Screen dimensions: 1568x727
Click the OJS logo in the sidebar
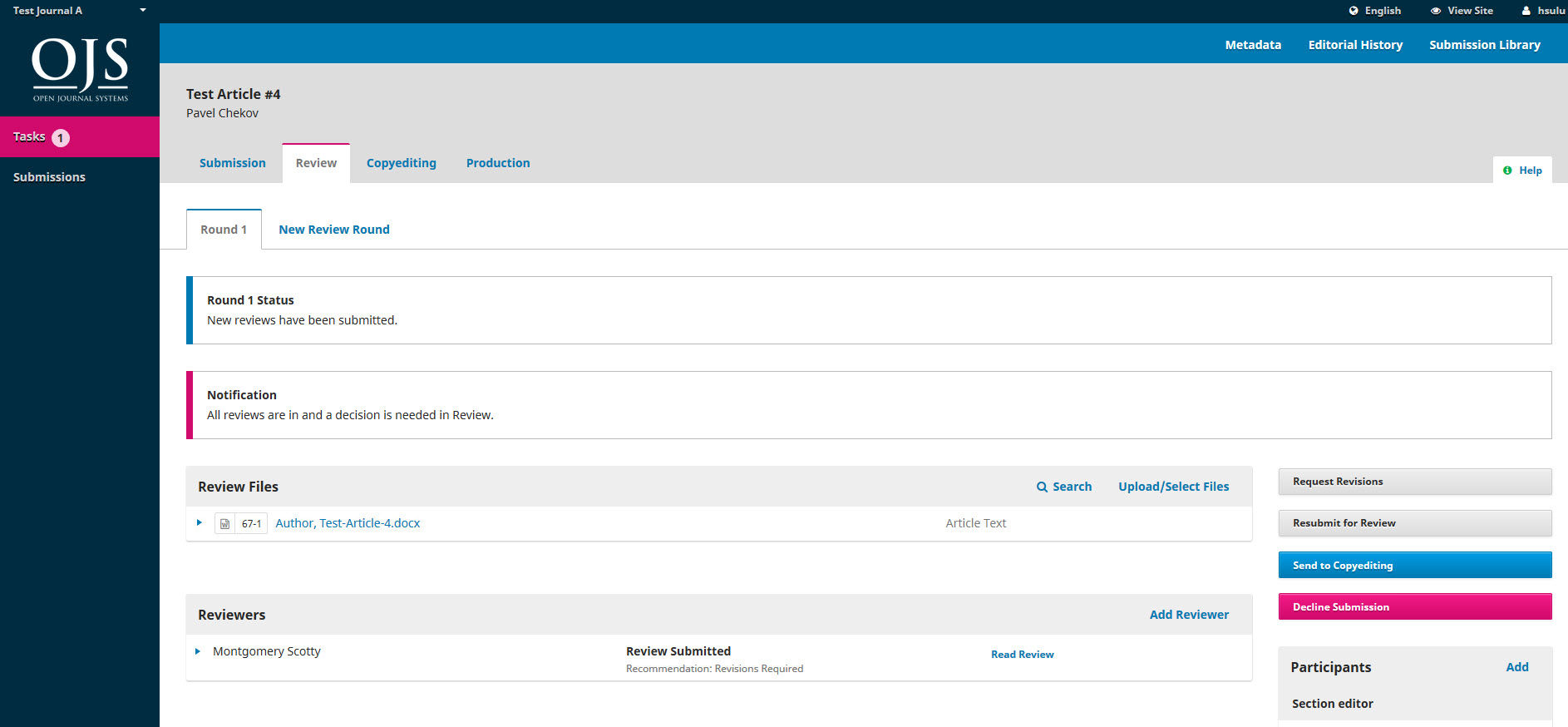point(80,69)
